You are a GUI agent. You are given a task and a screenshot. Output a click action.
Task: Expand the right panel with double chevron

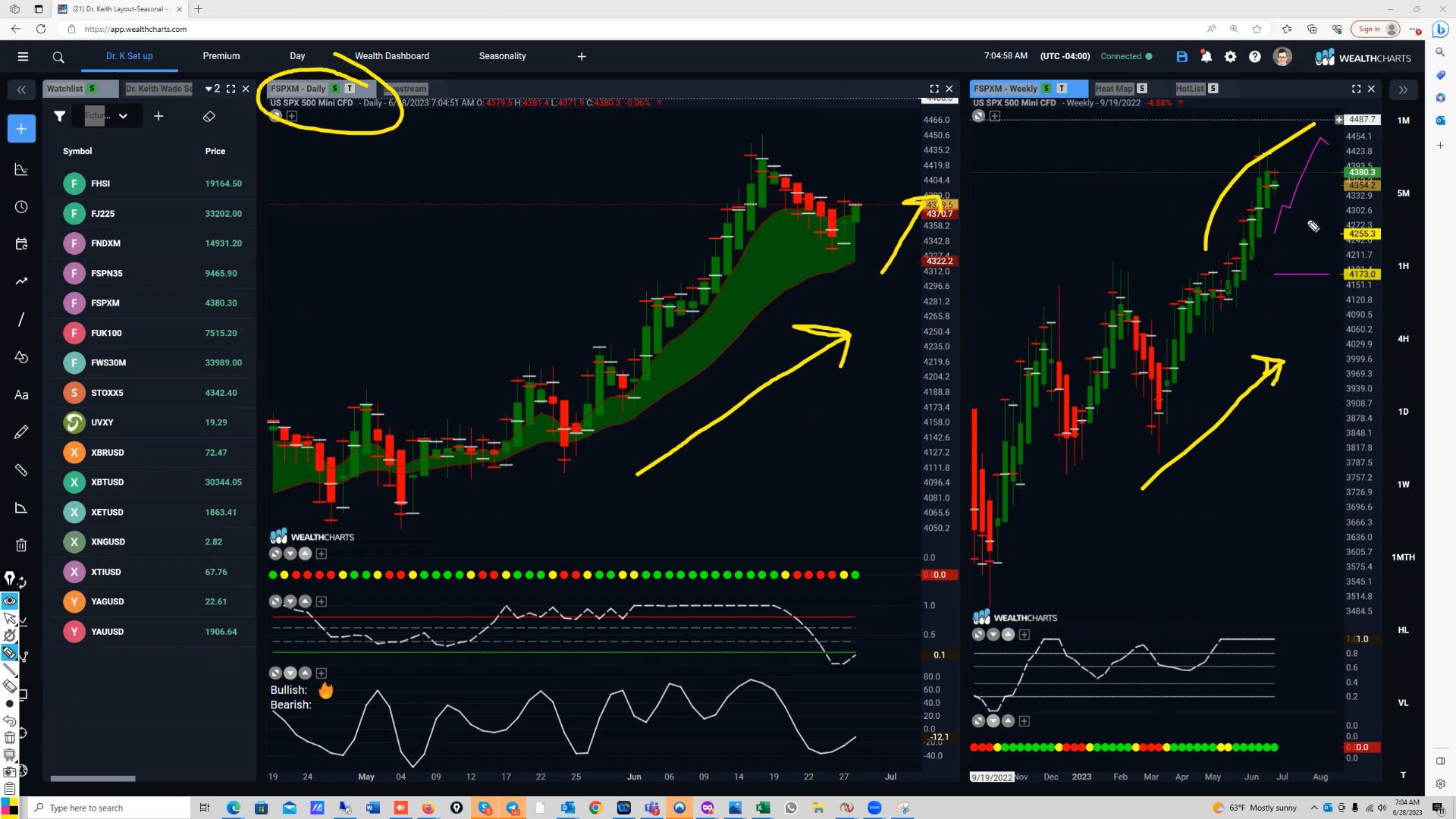click(1403, 89)
